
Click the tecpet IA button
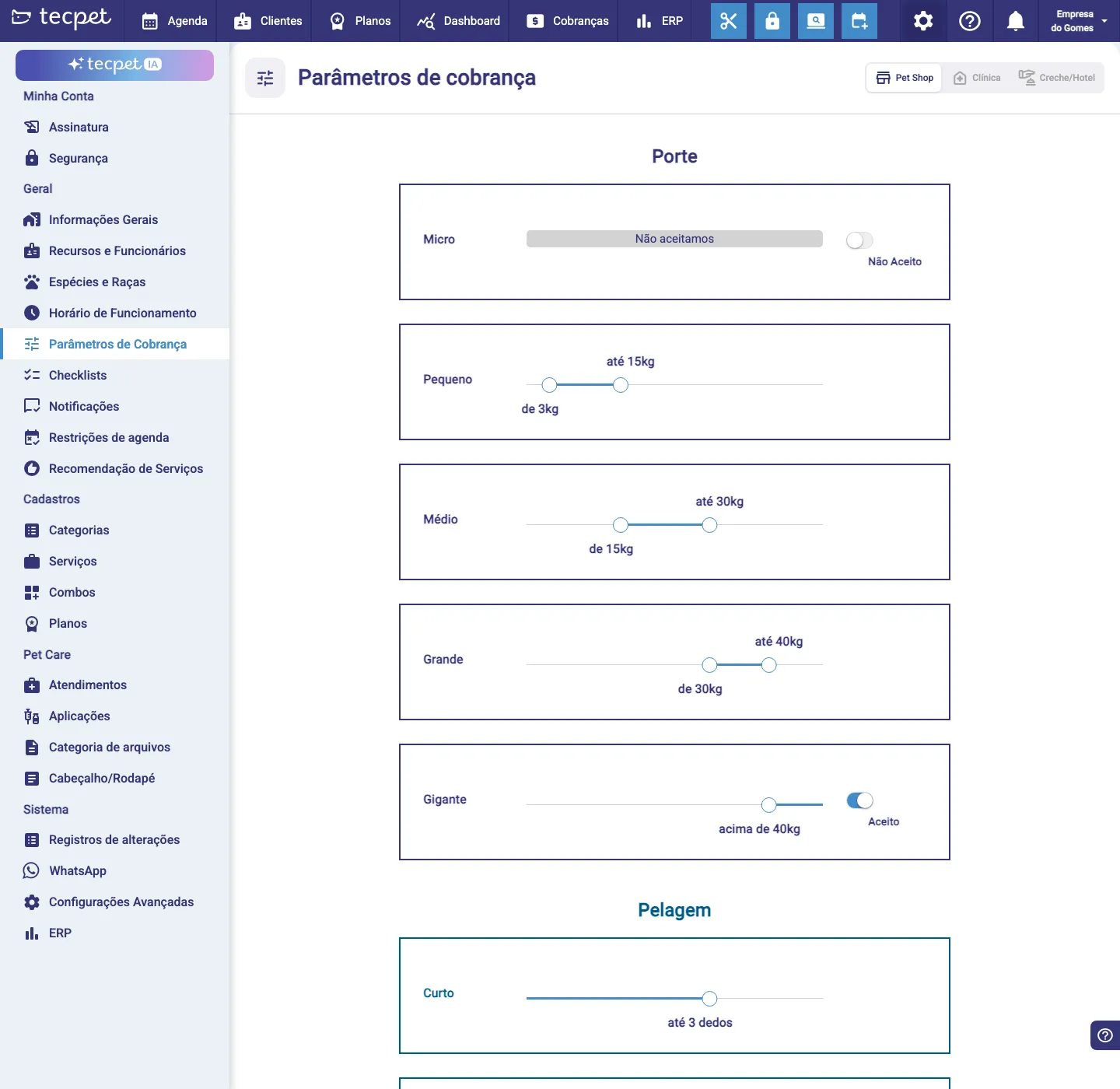point(114,65)
